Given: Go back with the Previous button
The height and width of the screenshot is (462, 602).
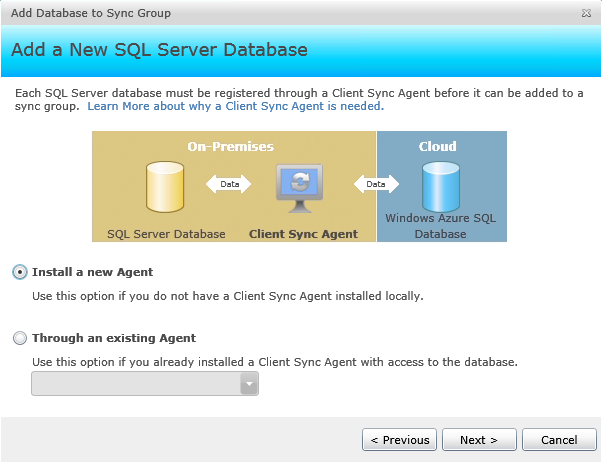Looking at the screenshot, I should [x=399, y=440].
